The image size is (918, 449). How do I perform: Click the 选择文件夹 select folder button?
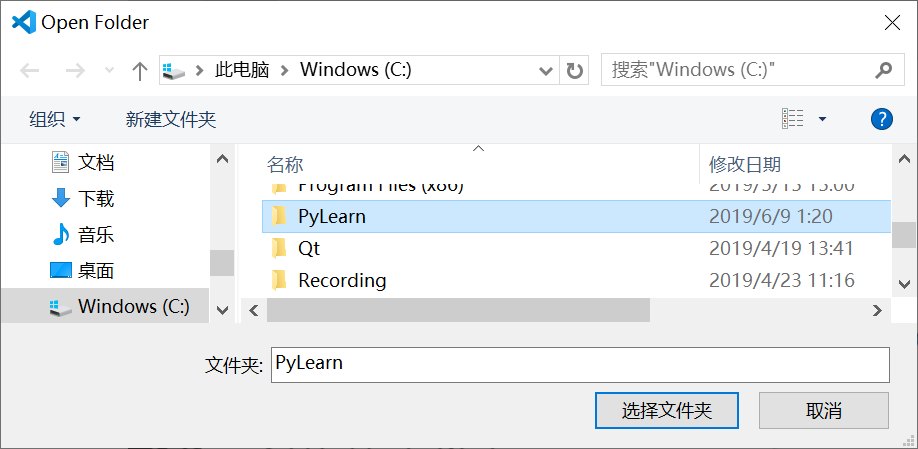click(x=666, y=410)
